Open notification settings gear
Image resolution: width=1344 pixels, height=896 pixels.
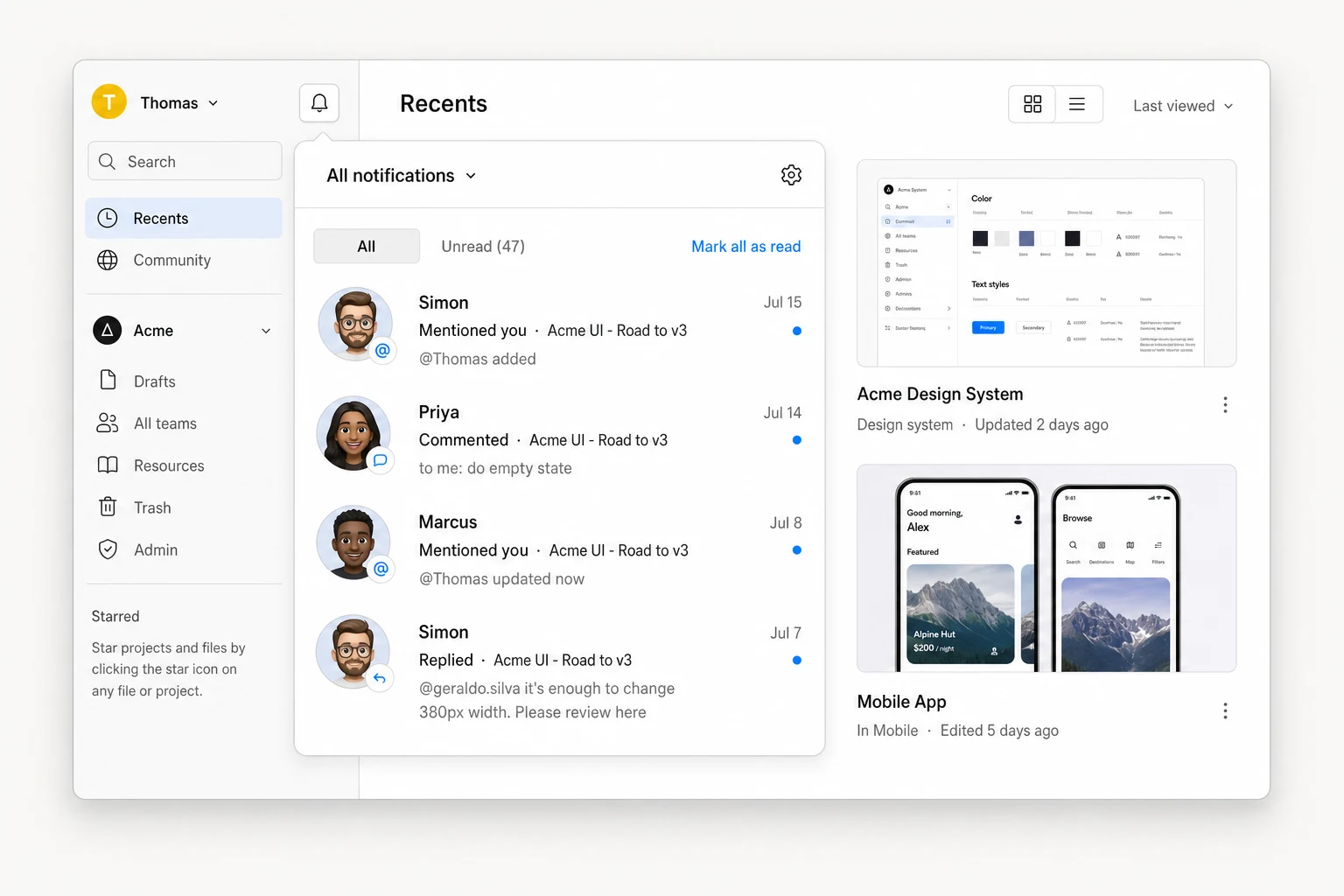[791, 175]
